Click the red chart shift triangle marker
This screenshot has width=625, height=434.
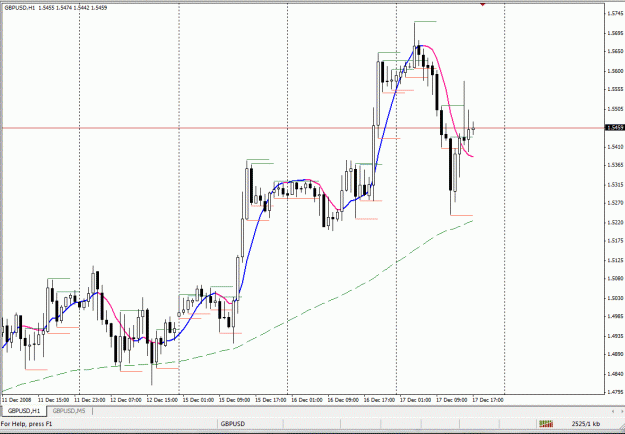point(483,4)
